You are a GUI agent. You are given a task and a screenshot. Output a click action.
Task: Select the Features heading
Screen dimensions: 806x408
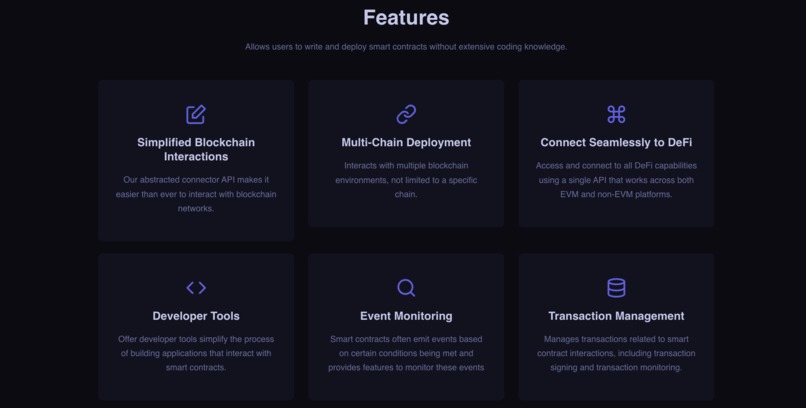click(406, 17)
